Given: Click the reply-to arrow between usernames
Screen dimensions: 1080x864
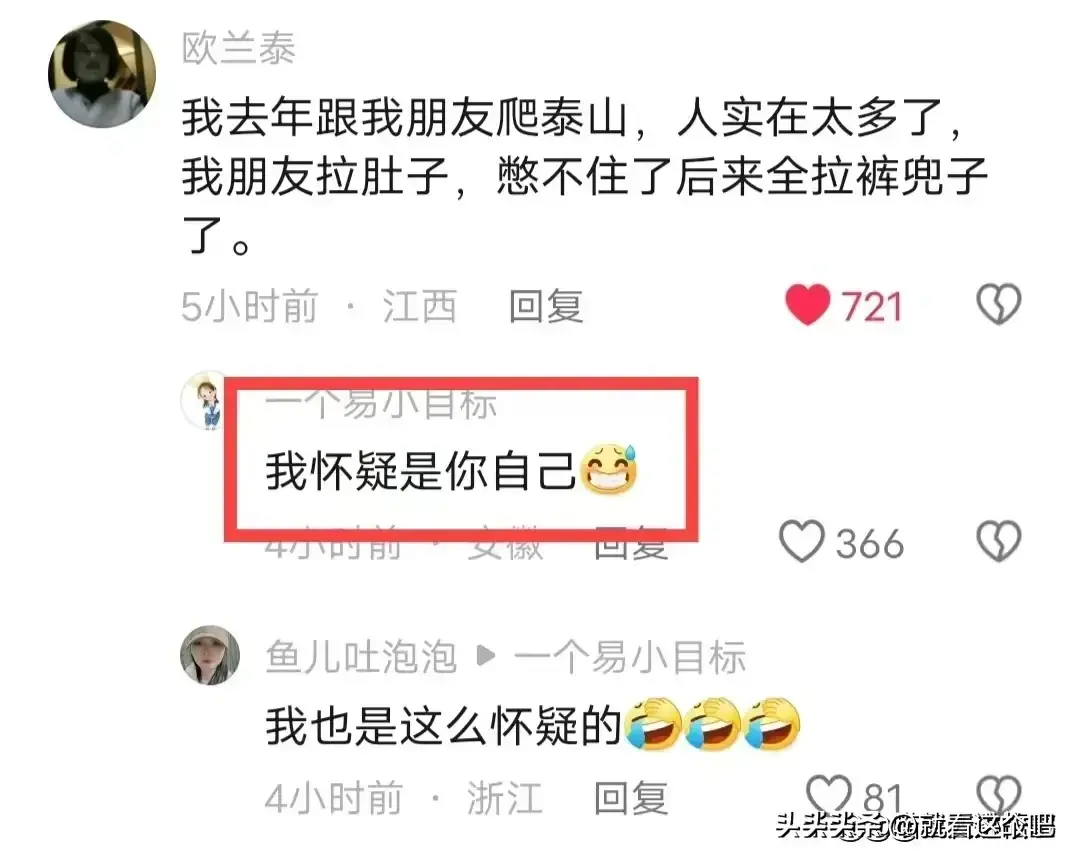Looking at the screenshot, I should point(486,655).
